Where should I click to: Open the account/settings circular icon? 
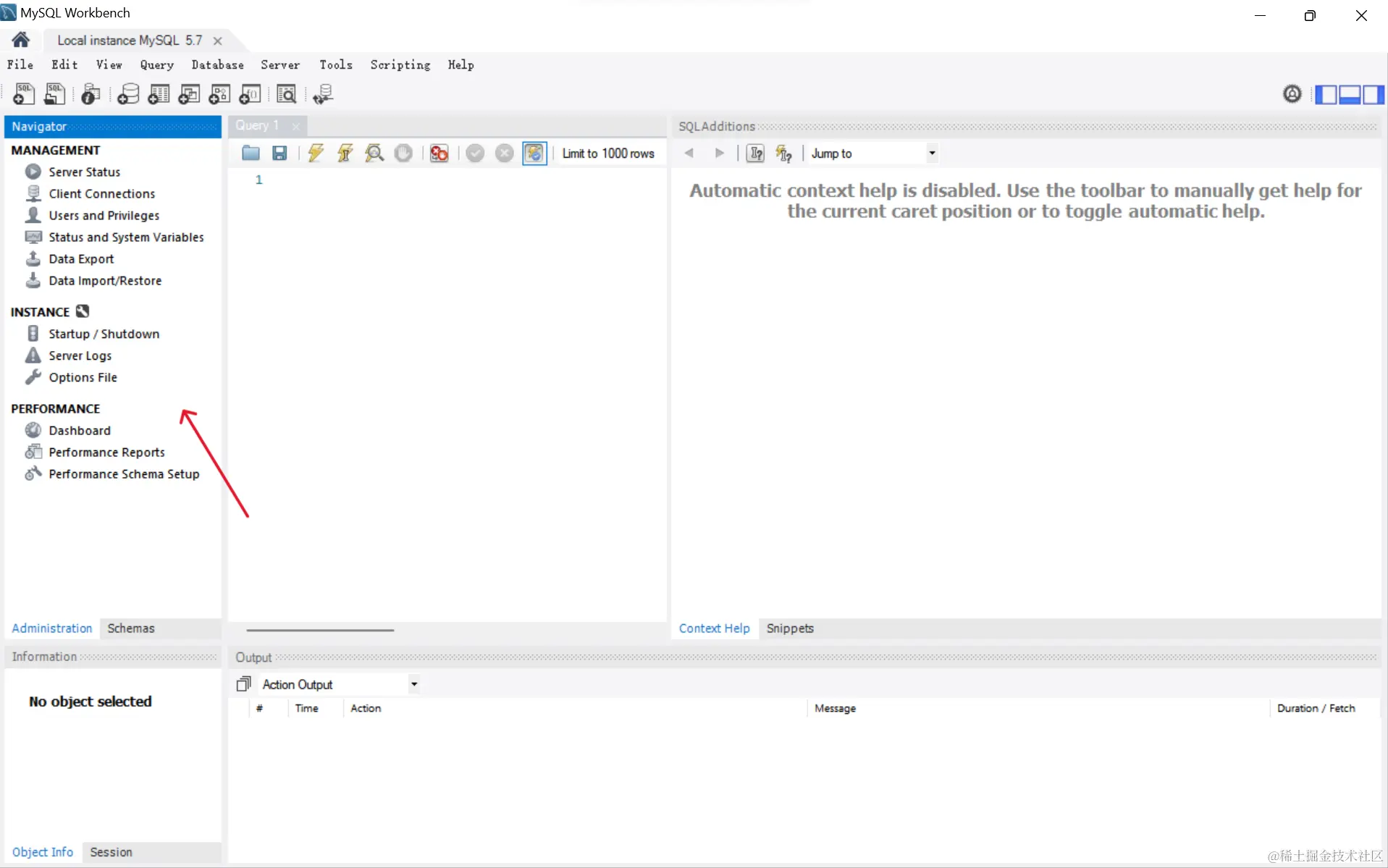click(x=1292, y=94)
